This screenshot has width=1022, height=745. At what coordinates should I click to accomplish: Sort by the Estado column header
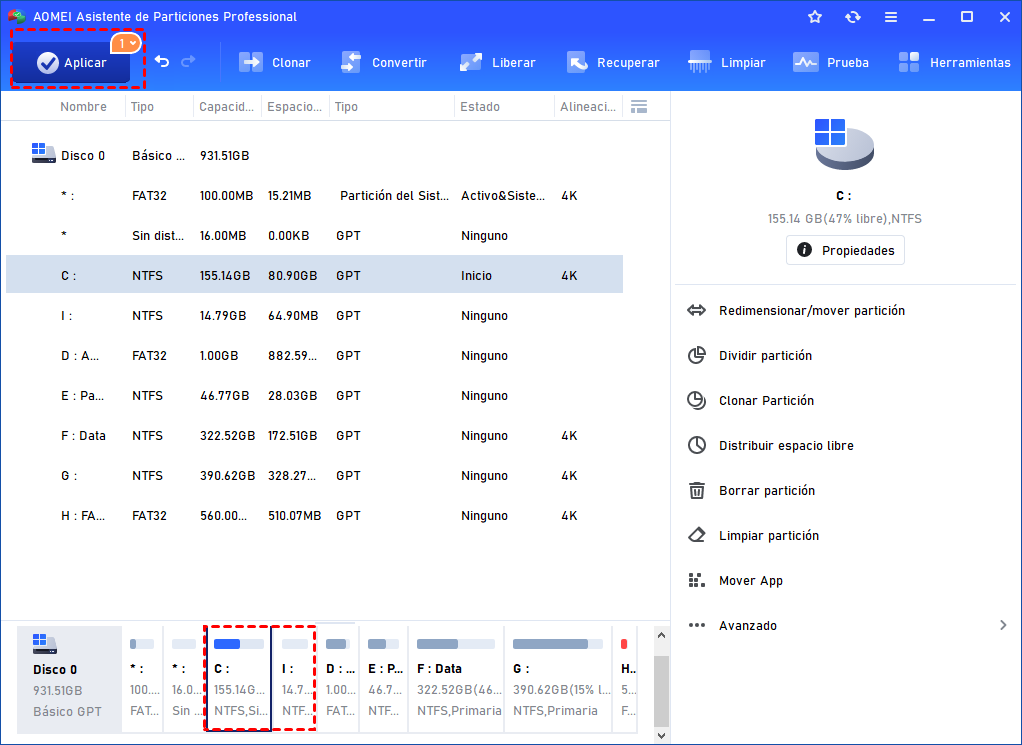click(480, 107)
